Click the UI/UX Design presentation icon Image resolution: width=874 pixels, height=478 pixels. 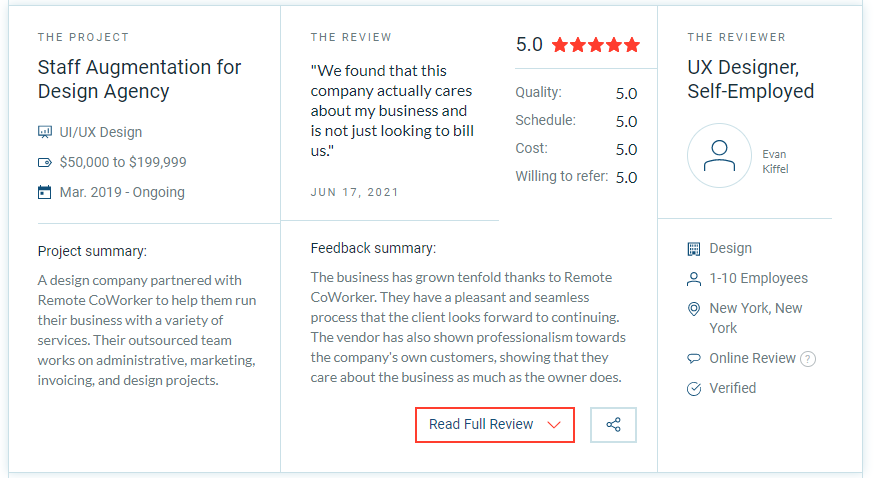pyautogui.click(x=45, y=132)
